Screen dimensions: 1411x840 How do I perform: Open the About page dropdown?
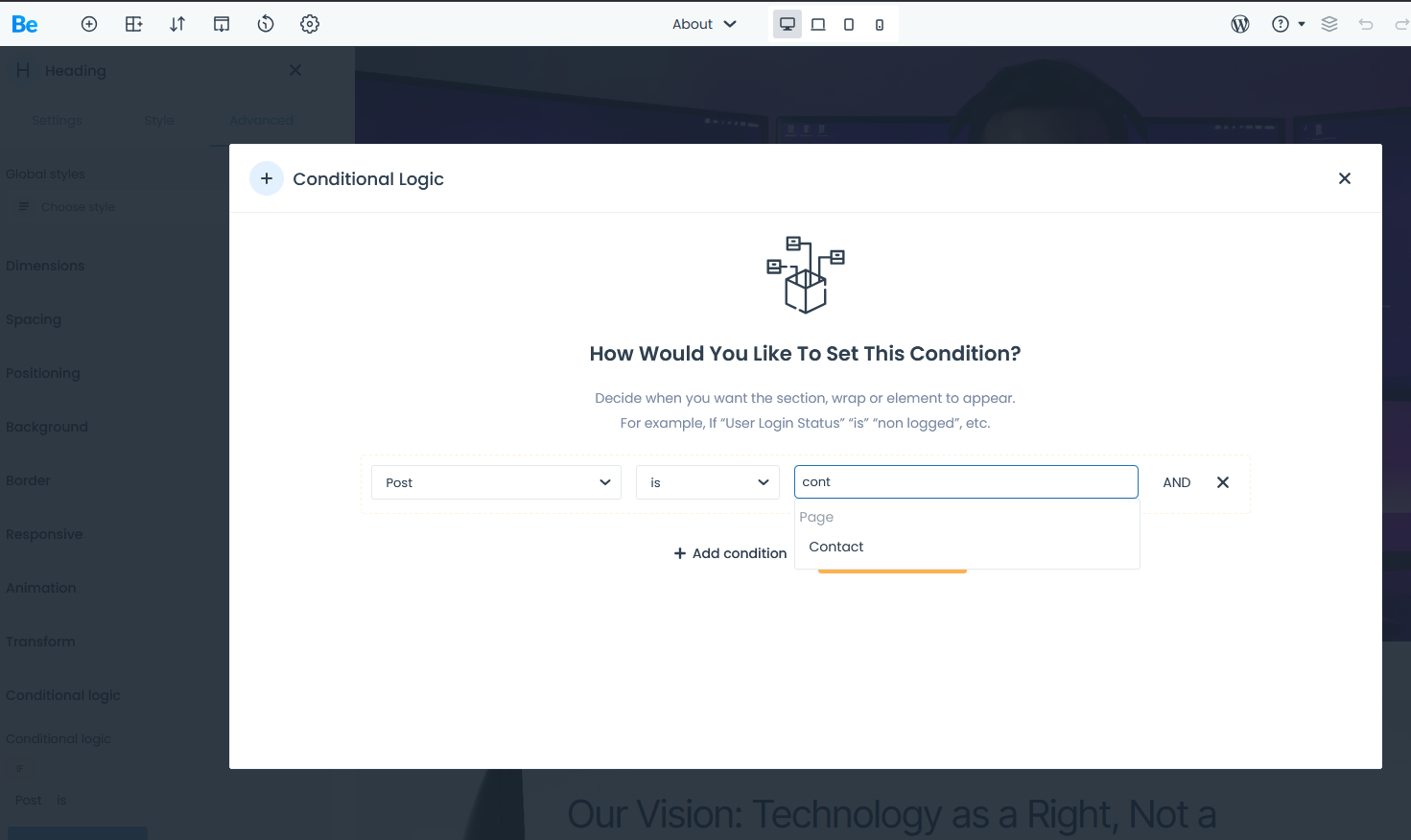coord(704,24)
